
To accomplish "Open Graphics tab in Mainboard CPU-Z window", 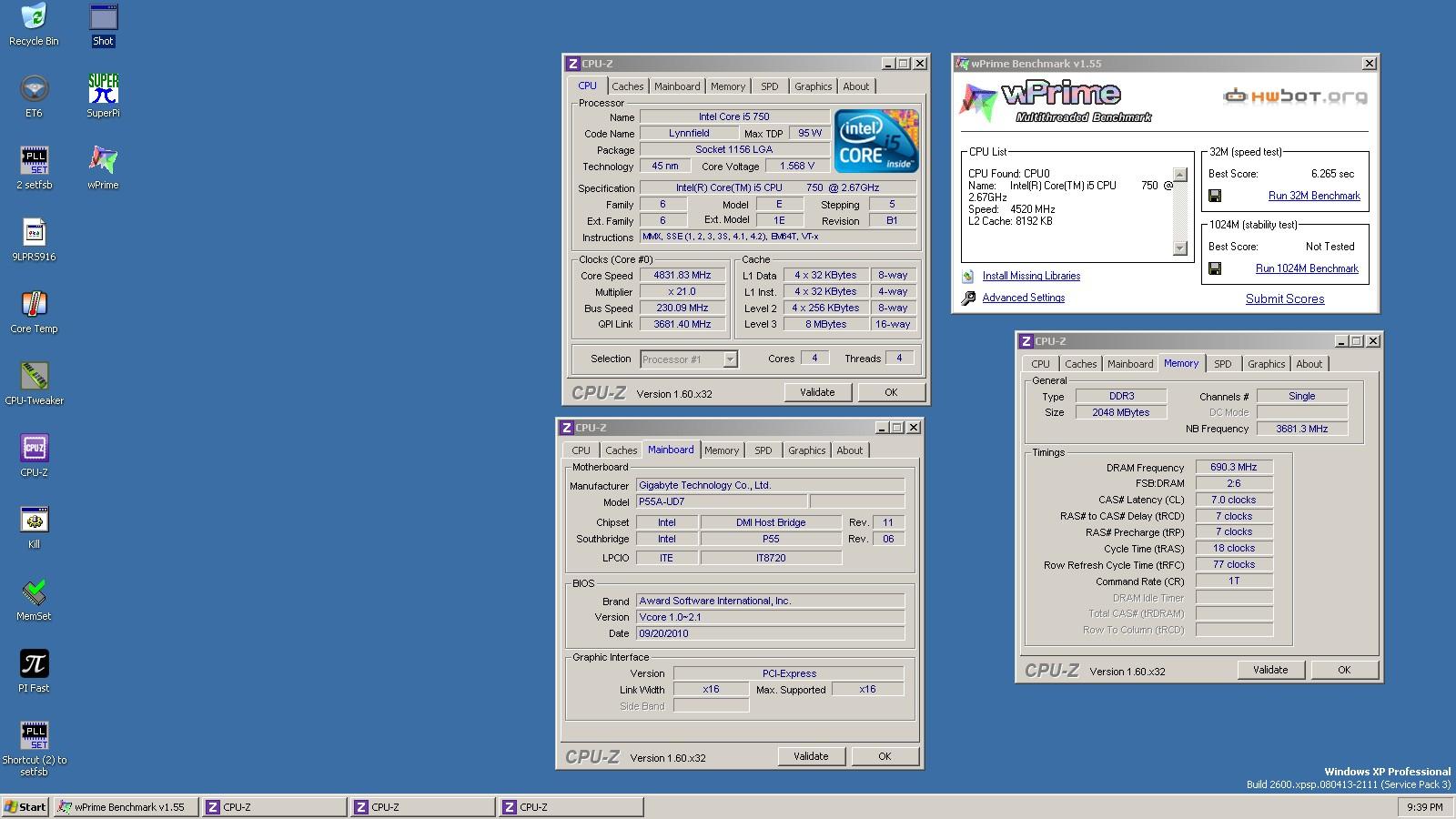I will [806, 450].
